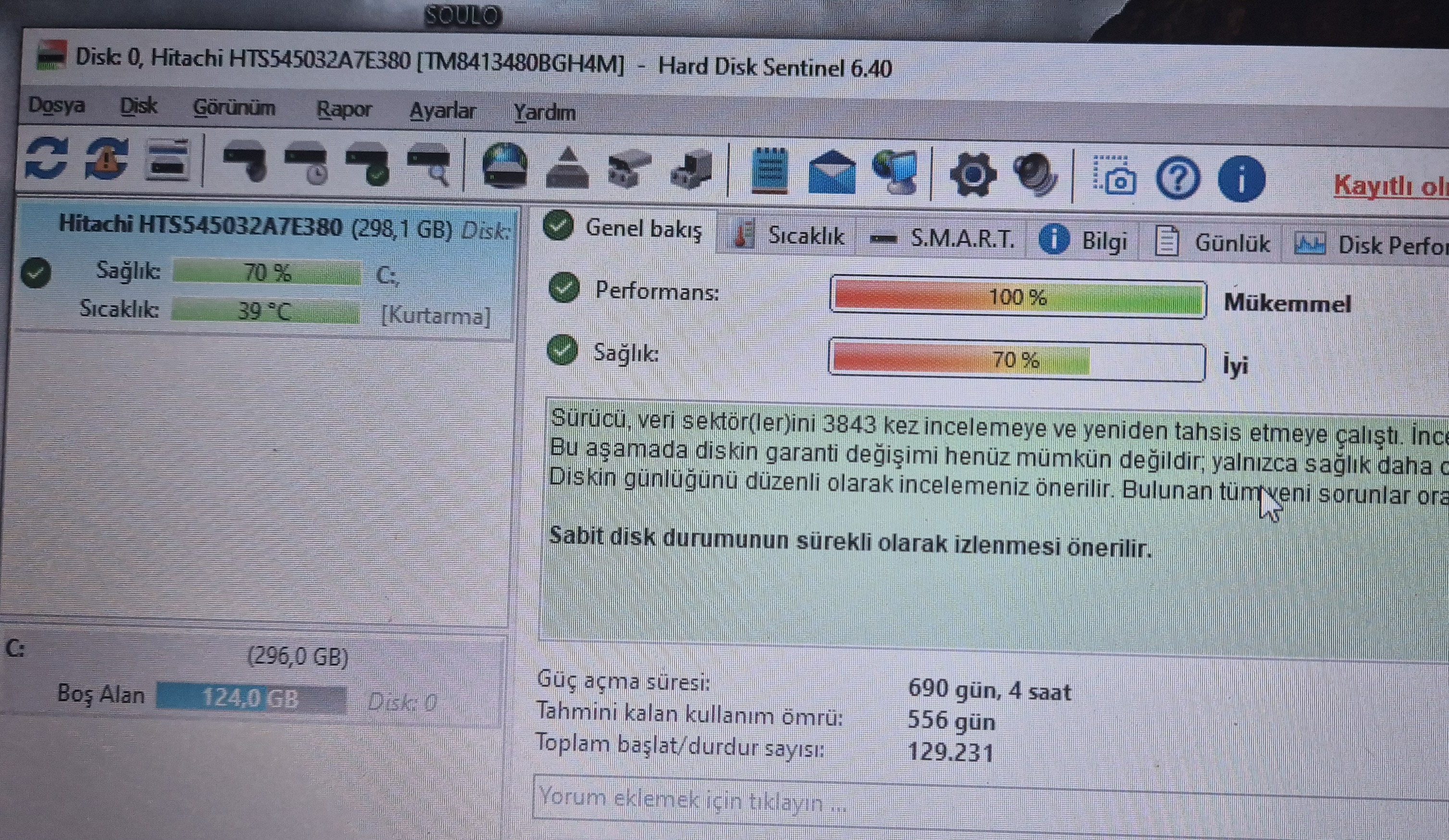The width and height of the screenshot is (1449, 840).
Task: Click the green check icon beside Performans
Action: click(564, 287)
